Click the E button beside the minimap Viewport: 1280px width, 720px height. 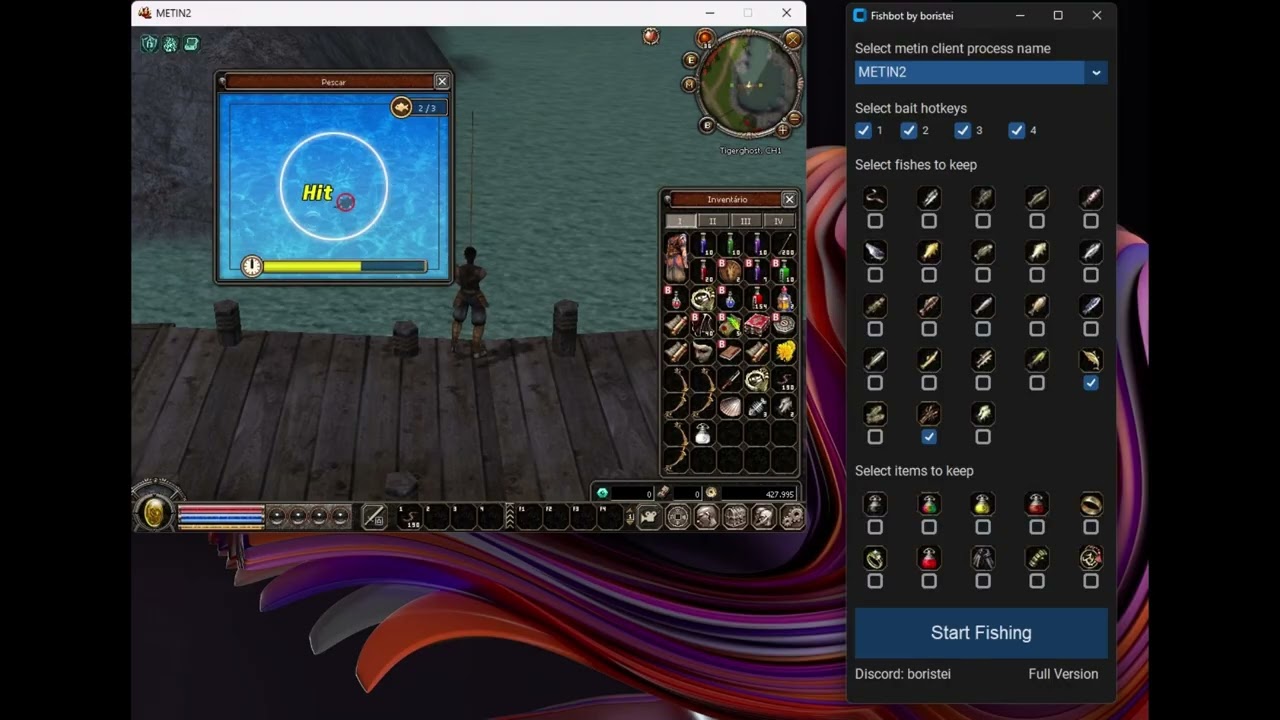click(x=690, y=60)
